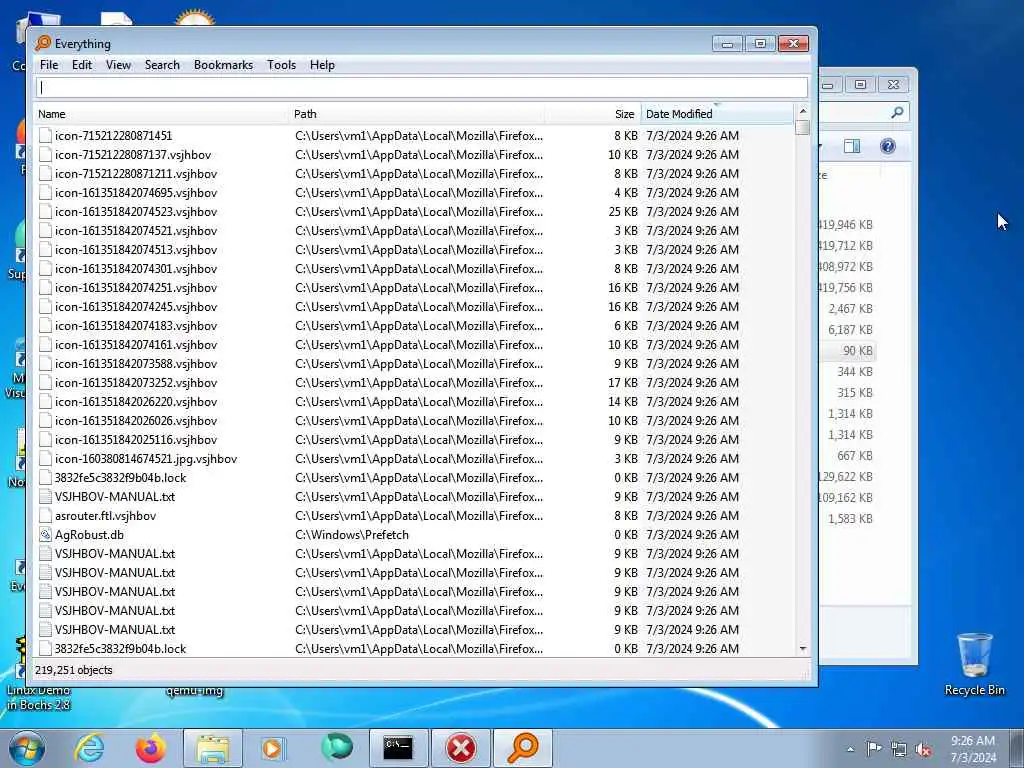1024x768 pixels.
Task: Select file icon-161351842074245.vsjhbov
Action: pyautogui.click(x=136, y=306)
